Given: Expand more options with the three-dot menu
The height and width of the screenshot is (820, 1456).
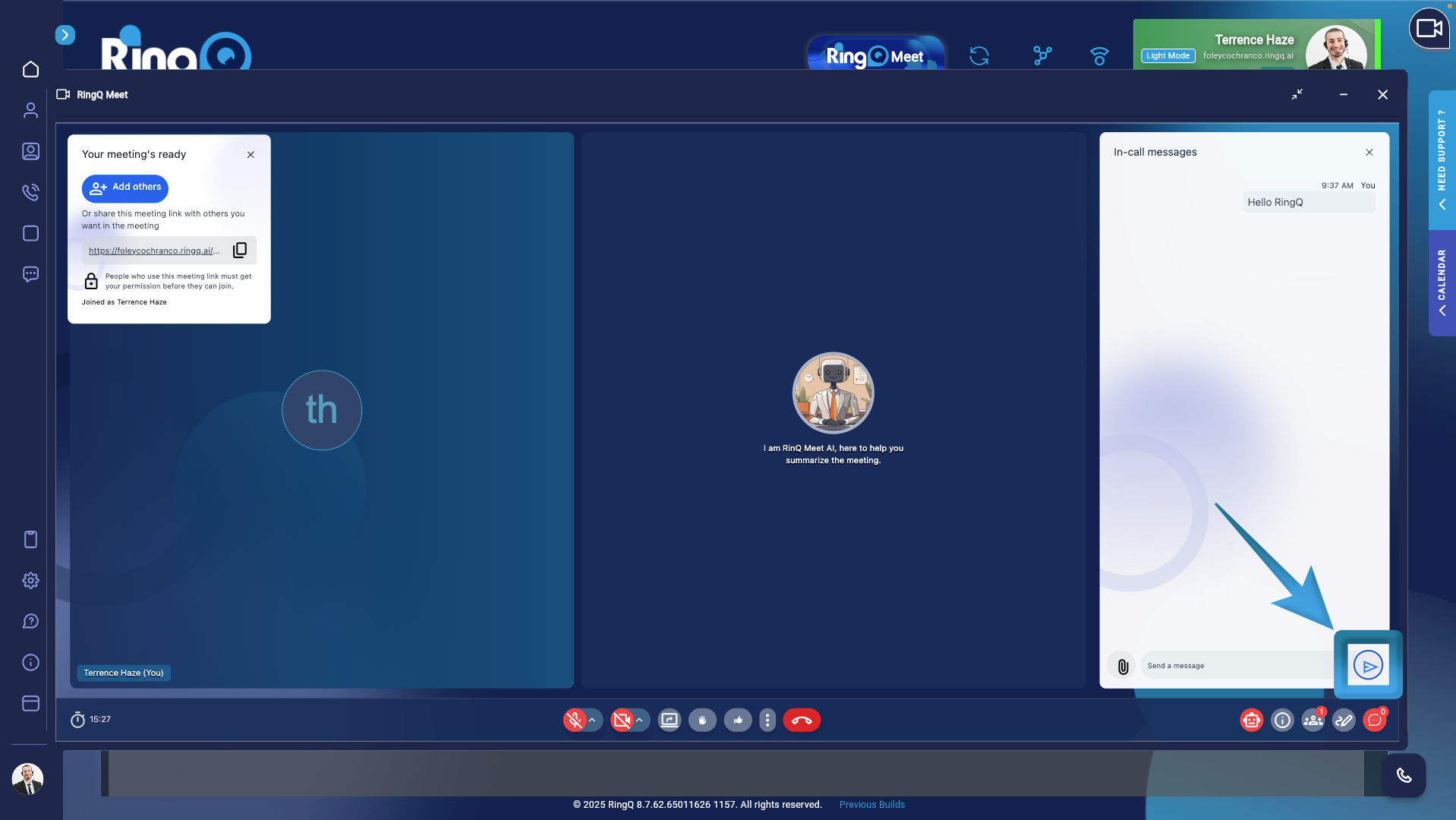Looking at the screenshot, I should (x=767, y=720).
